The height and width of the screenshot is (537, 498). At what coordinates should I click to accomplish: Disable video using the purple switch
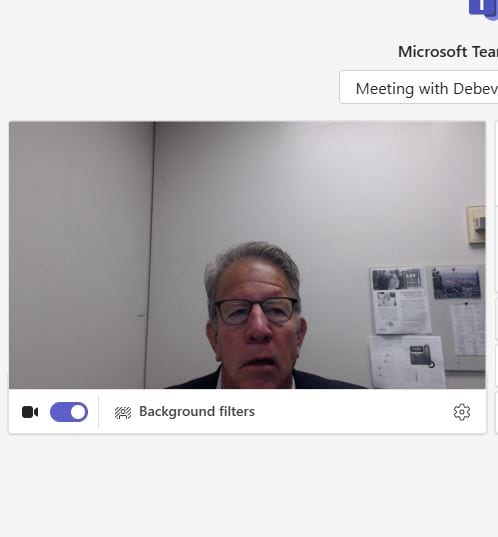[69, 412]
